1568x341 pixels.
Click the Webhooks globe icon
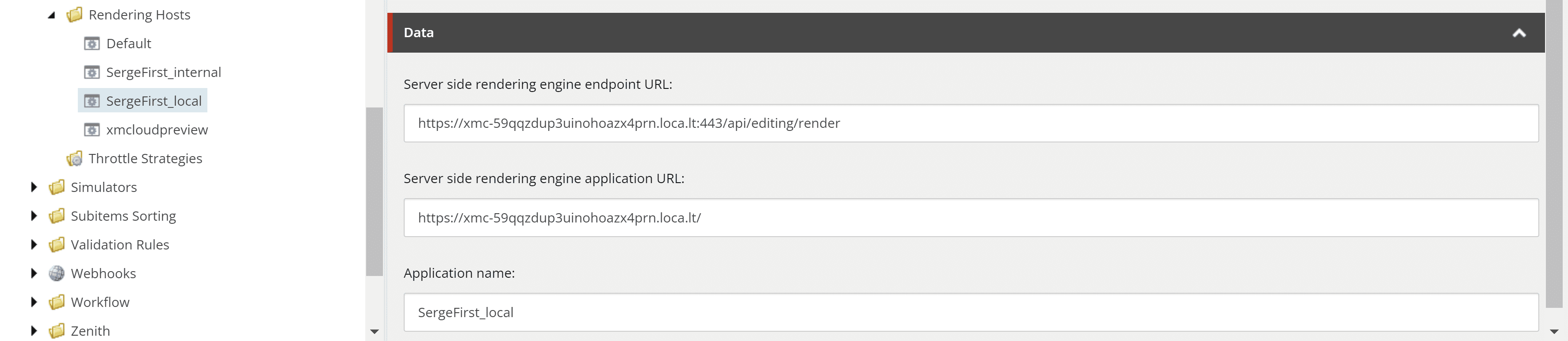[57, 273]
